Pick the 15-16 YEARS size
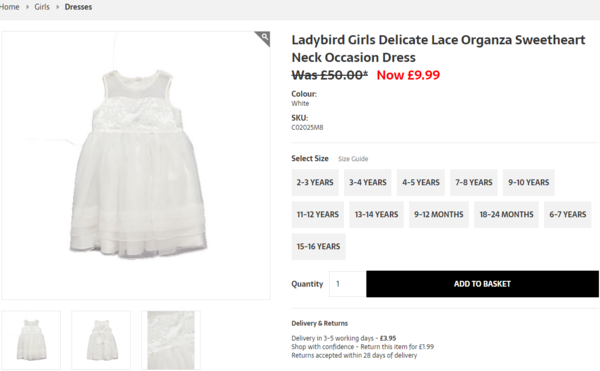 click(318, 247)
